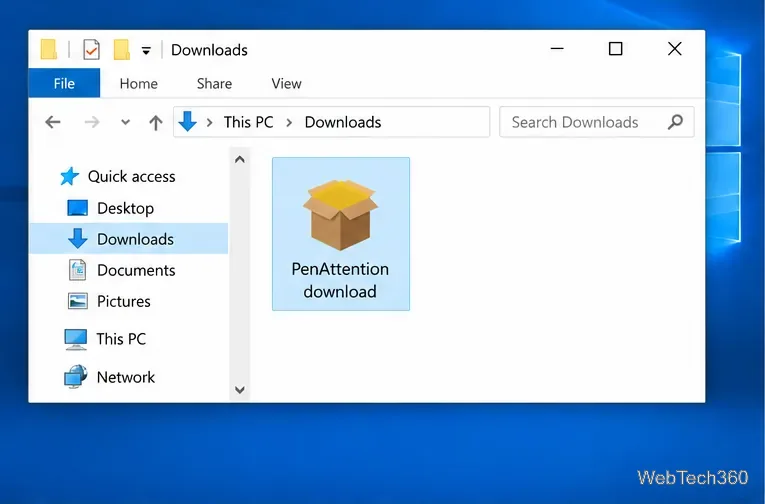Screen dimensions: 765x504
Task: Open the File tab
Action: click(64, 83)
